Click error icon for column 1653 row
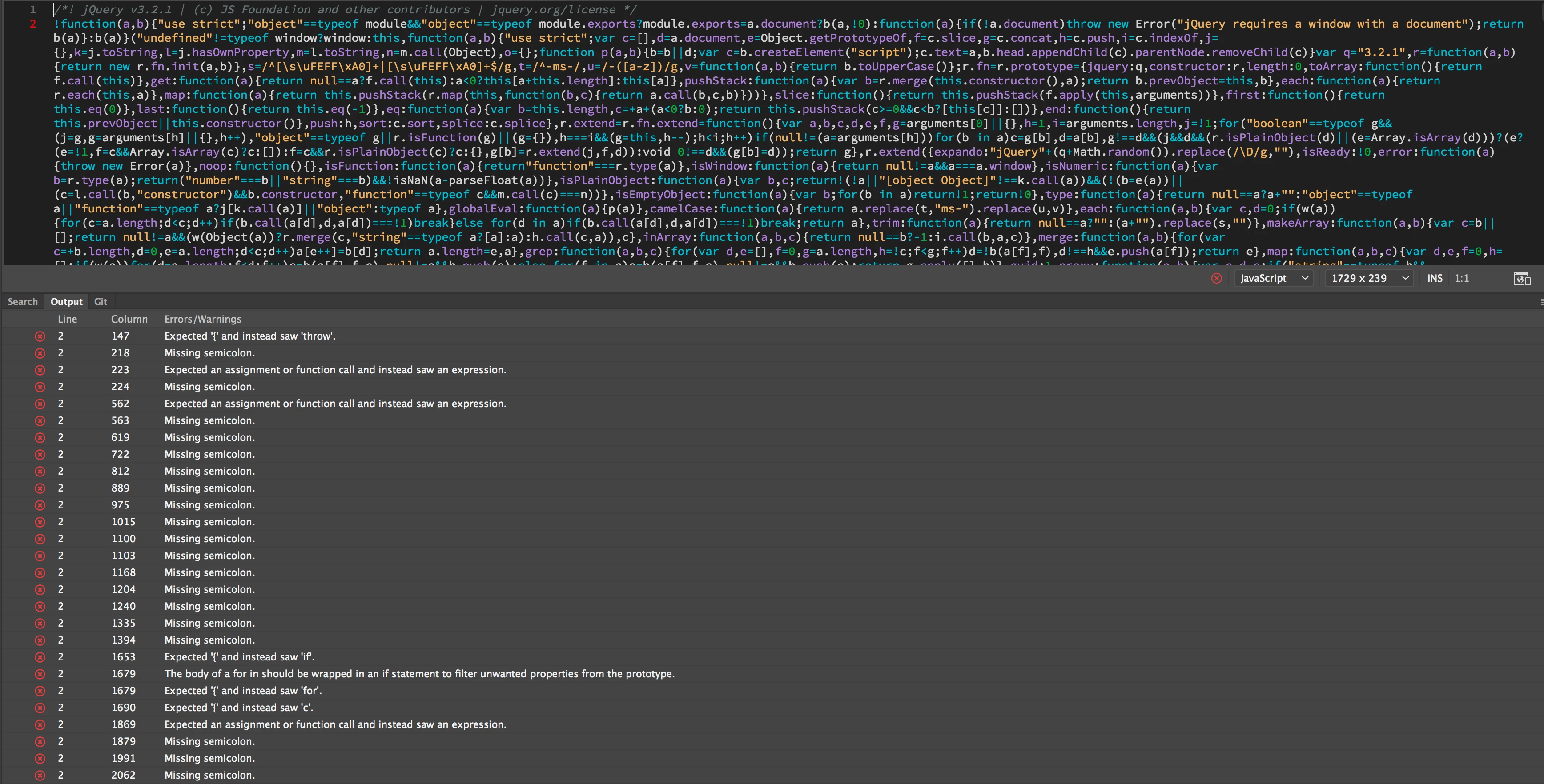1544x784 pixels. click(x=40, y=657)
